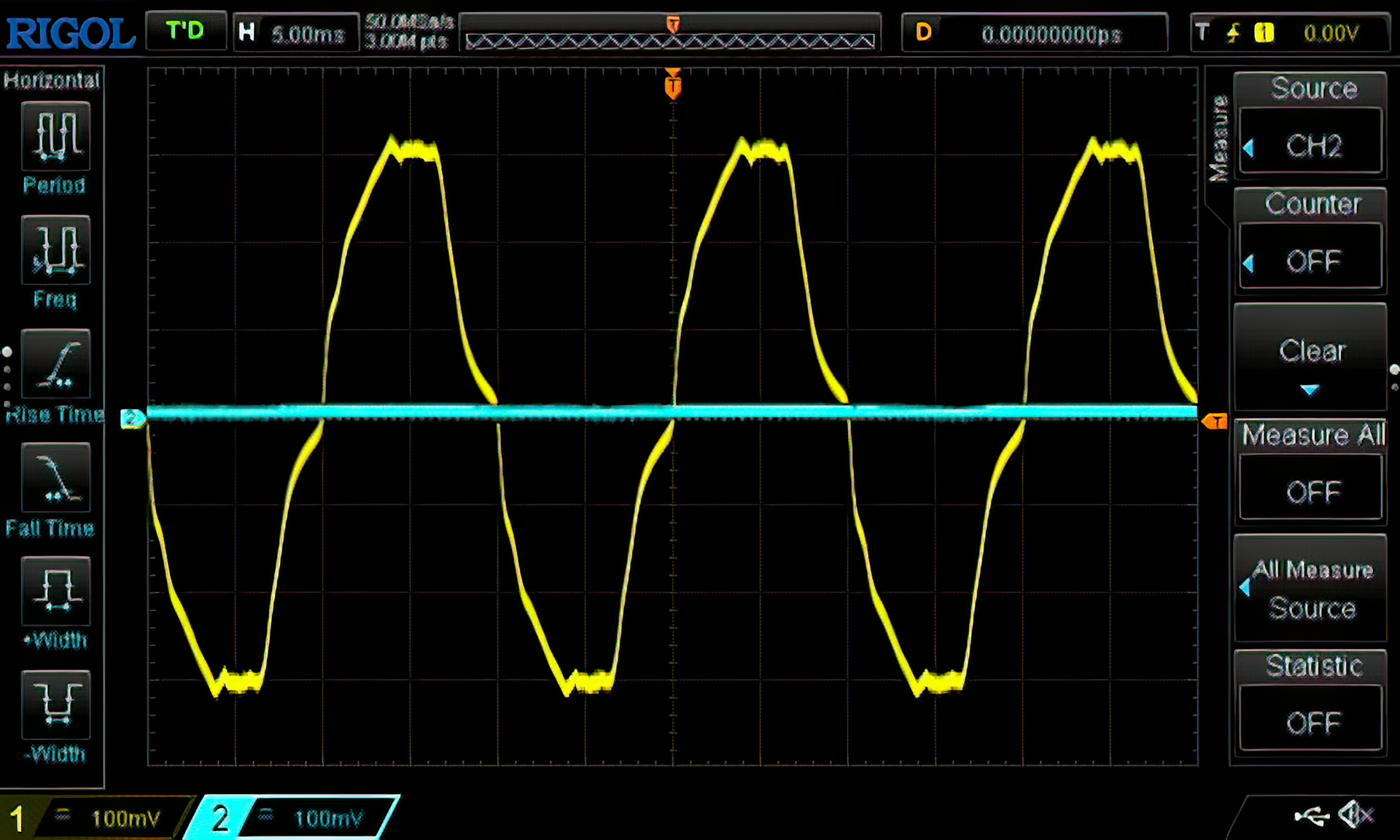Click the orange trigger level marker
This screenshot has height=840, width=1400.
click(x=1214, y=421)
